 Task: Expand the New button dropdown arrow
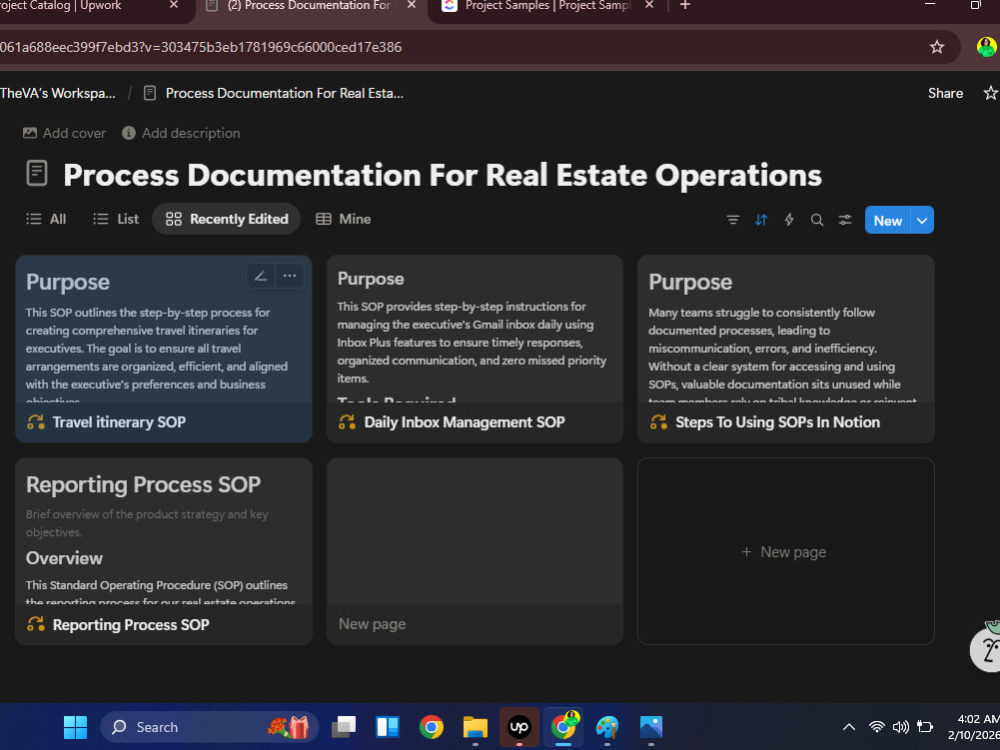pos(922,221)
